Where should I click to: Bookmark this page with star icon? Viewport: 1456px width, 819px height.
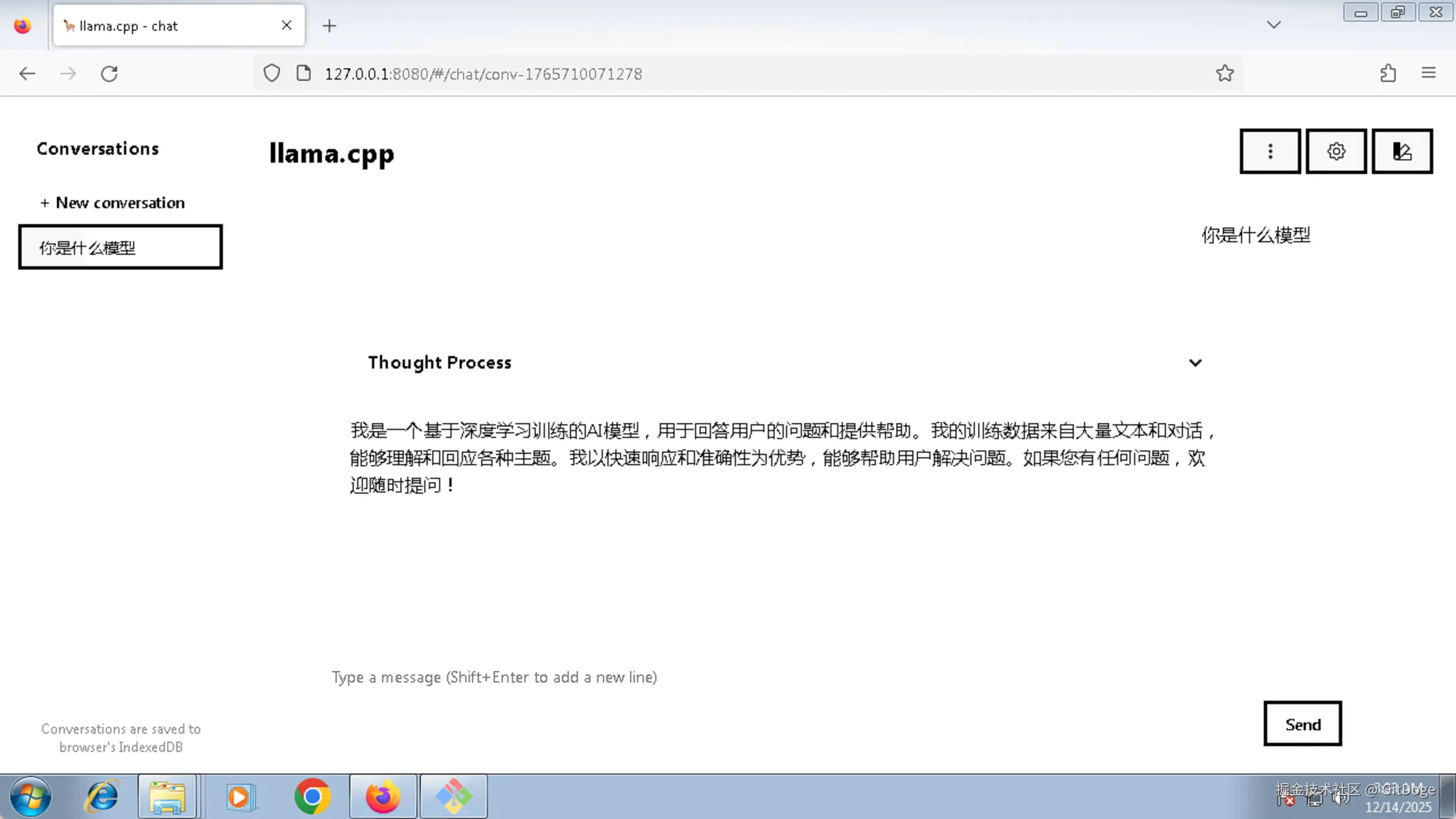tap(1225, 73)
